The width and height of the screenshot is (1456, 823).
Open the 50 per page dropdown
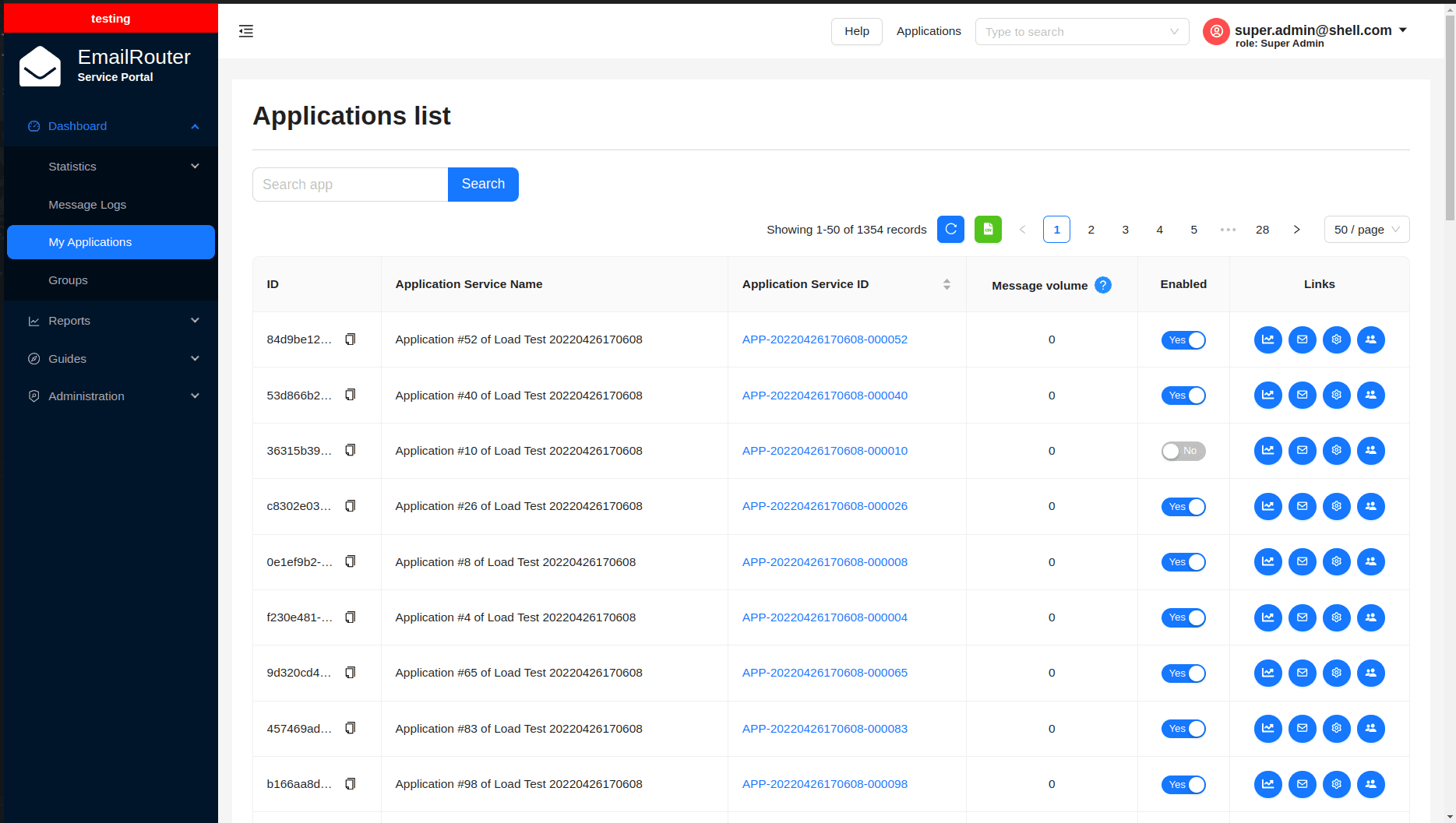click(1366, 229)
